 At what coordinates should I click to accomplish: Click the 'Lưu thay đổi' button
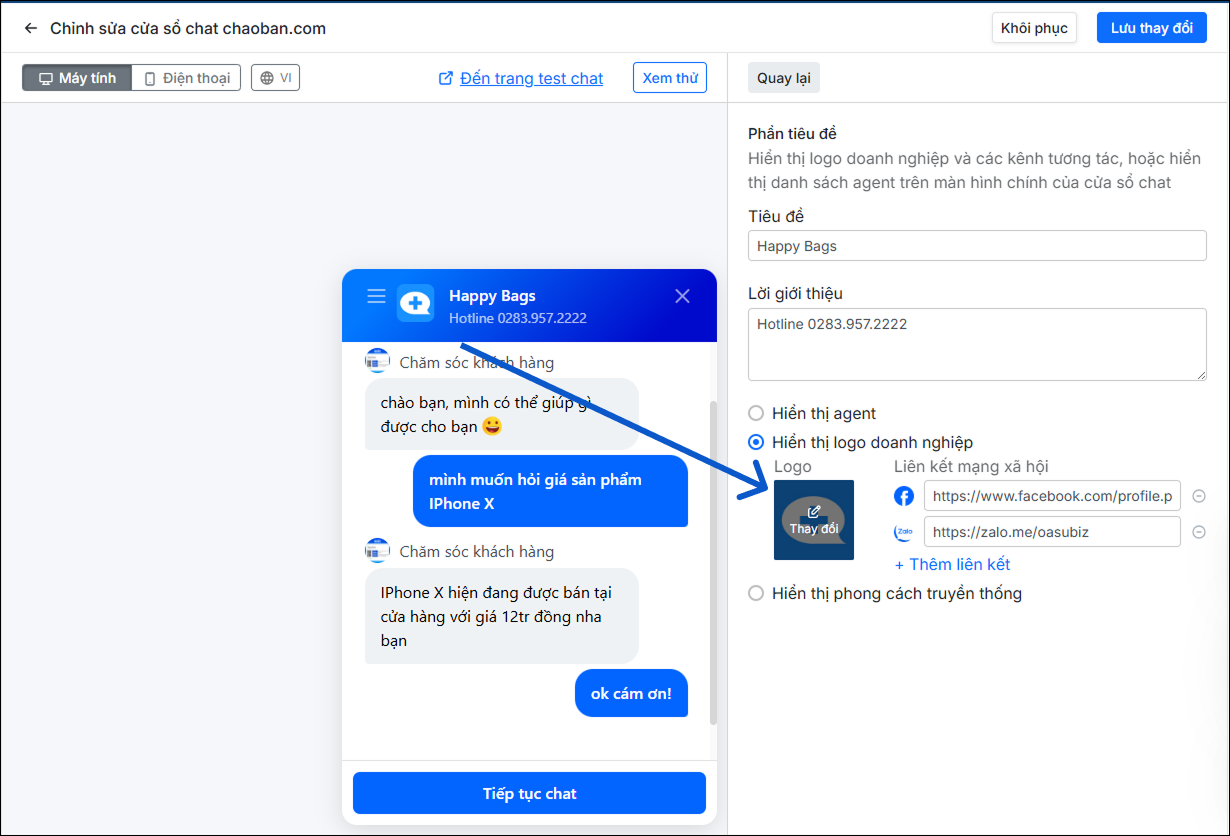pos(1151,28)
